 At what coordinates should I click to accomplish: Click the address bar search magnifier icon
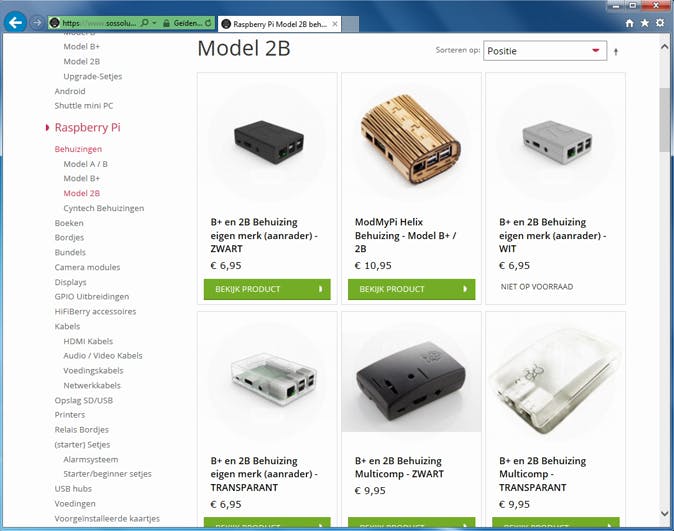point(145,23)
